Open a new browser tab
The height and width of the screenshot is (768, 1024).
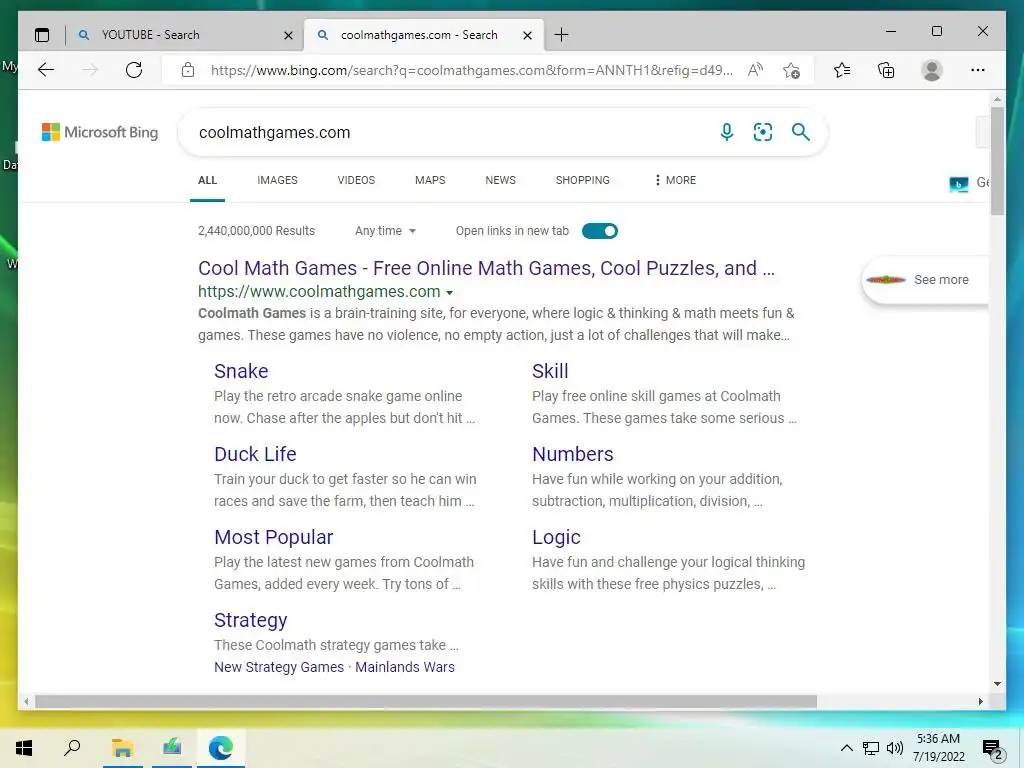(561, 35)
